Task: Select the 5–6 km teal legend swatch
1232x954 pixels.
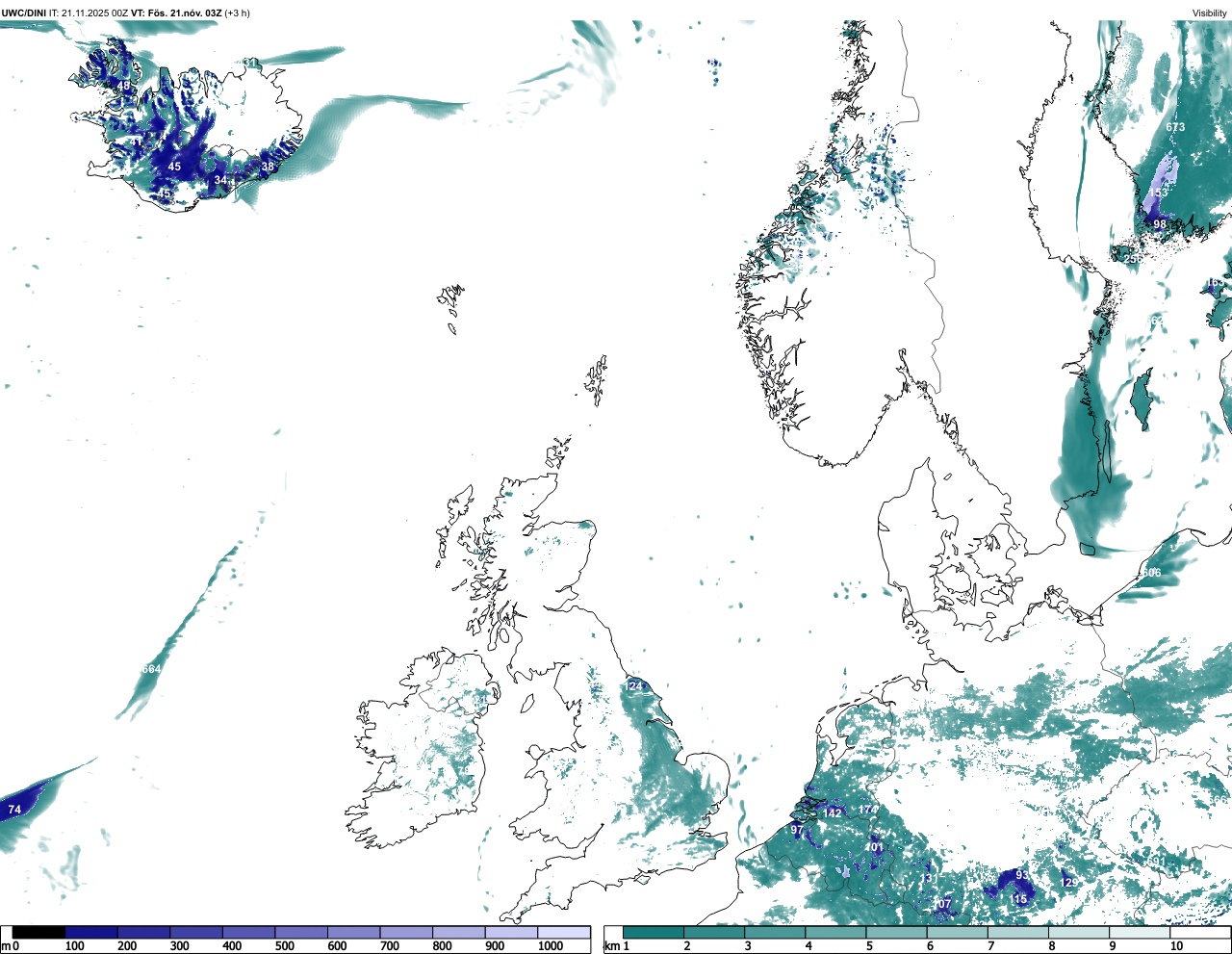Action: (896, 932)
